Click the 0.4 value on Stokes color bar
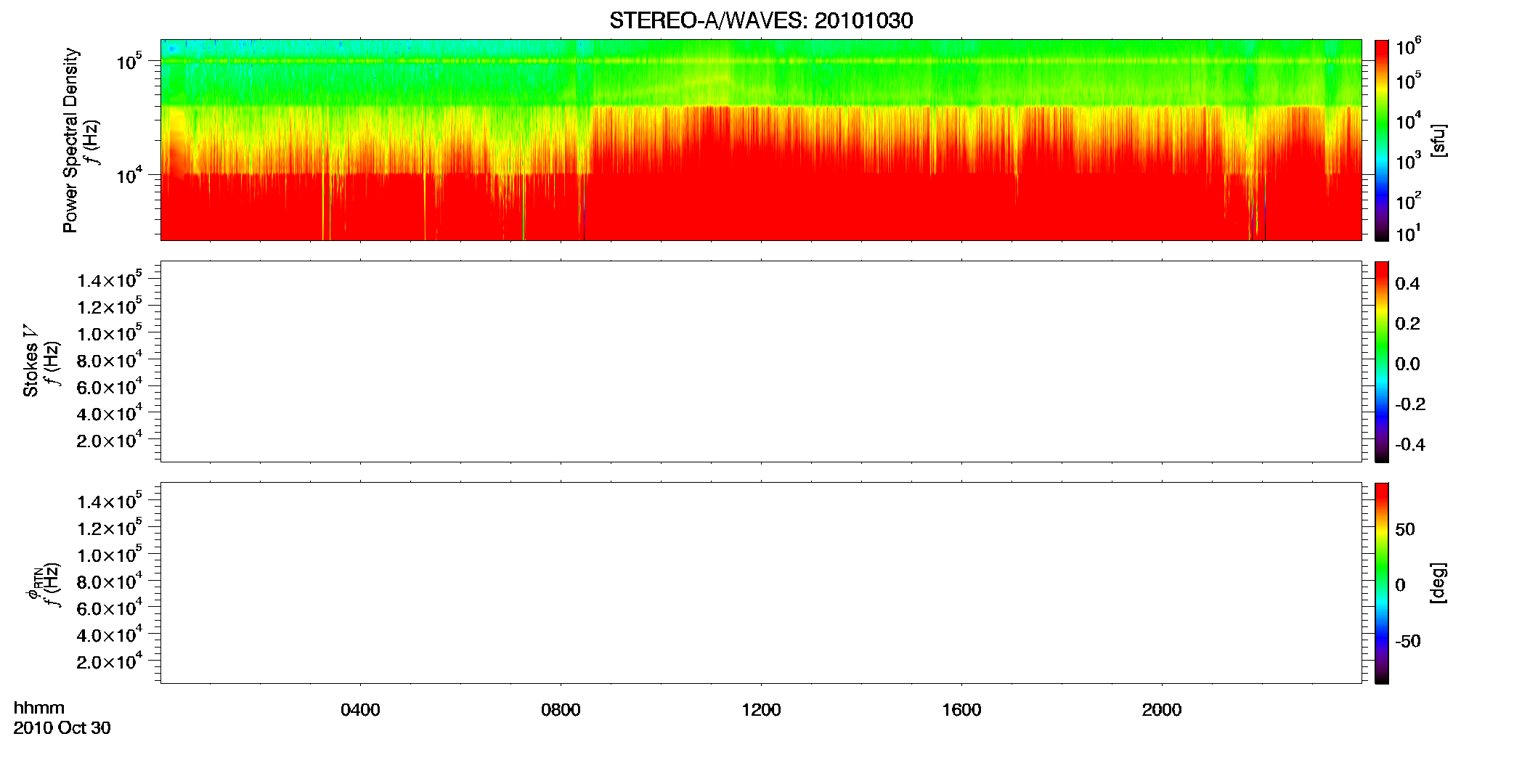The width and height of the screenshot is (1522, 784). pos(1407,284)
